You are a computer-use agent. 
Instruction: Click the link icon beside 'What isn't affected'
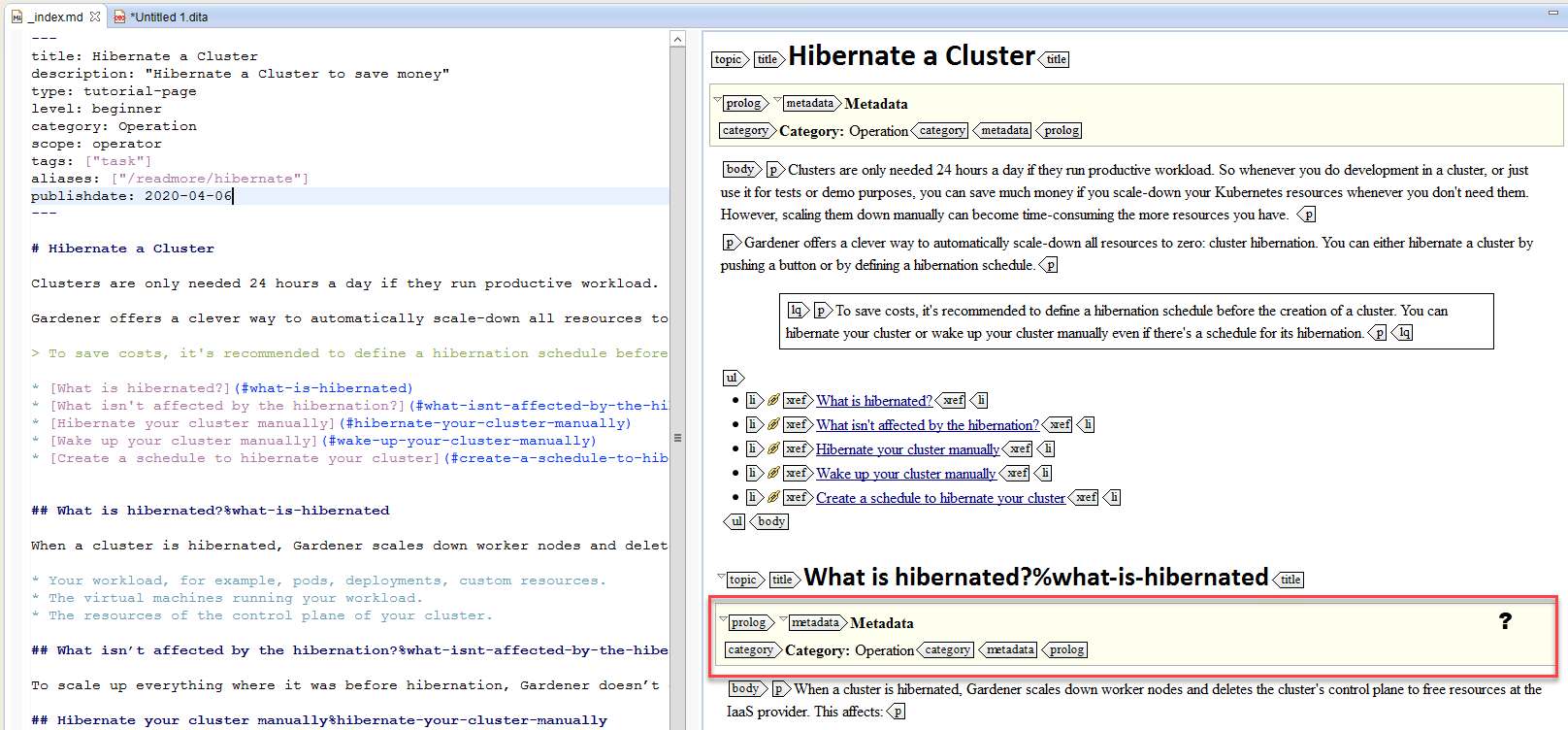773,424
